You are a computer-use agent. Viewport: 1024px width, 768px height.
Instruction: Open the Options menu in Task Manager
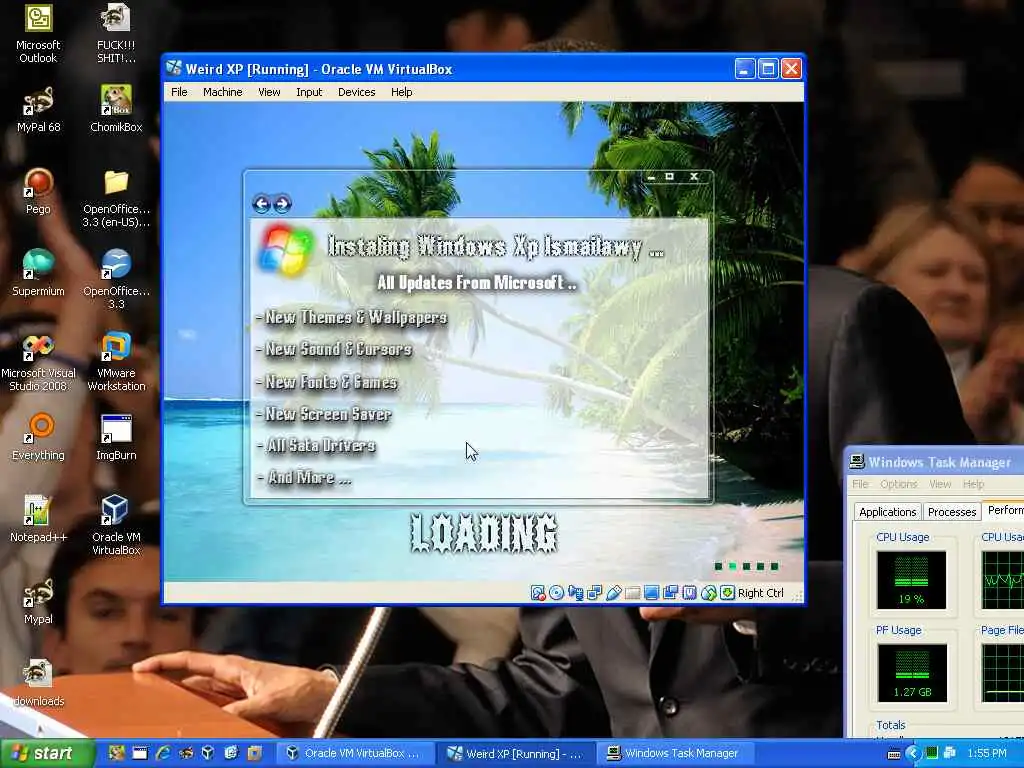coord(899,484)
